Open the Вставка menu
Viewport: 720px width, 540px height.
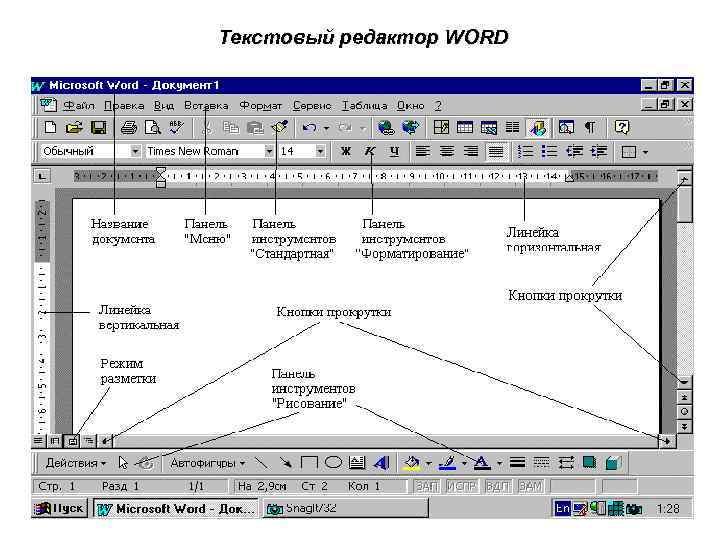[206, 106]
